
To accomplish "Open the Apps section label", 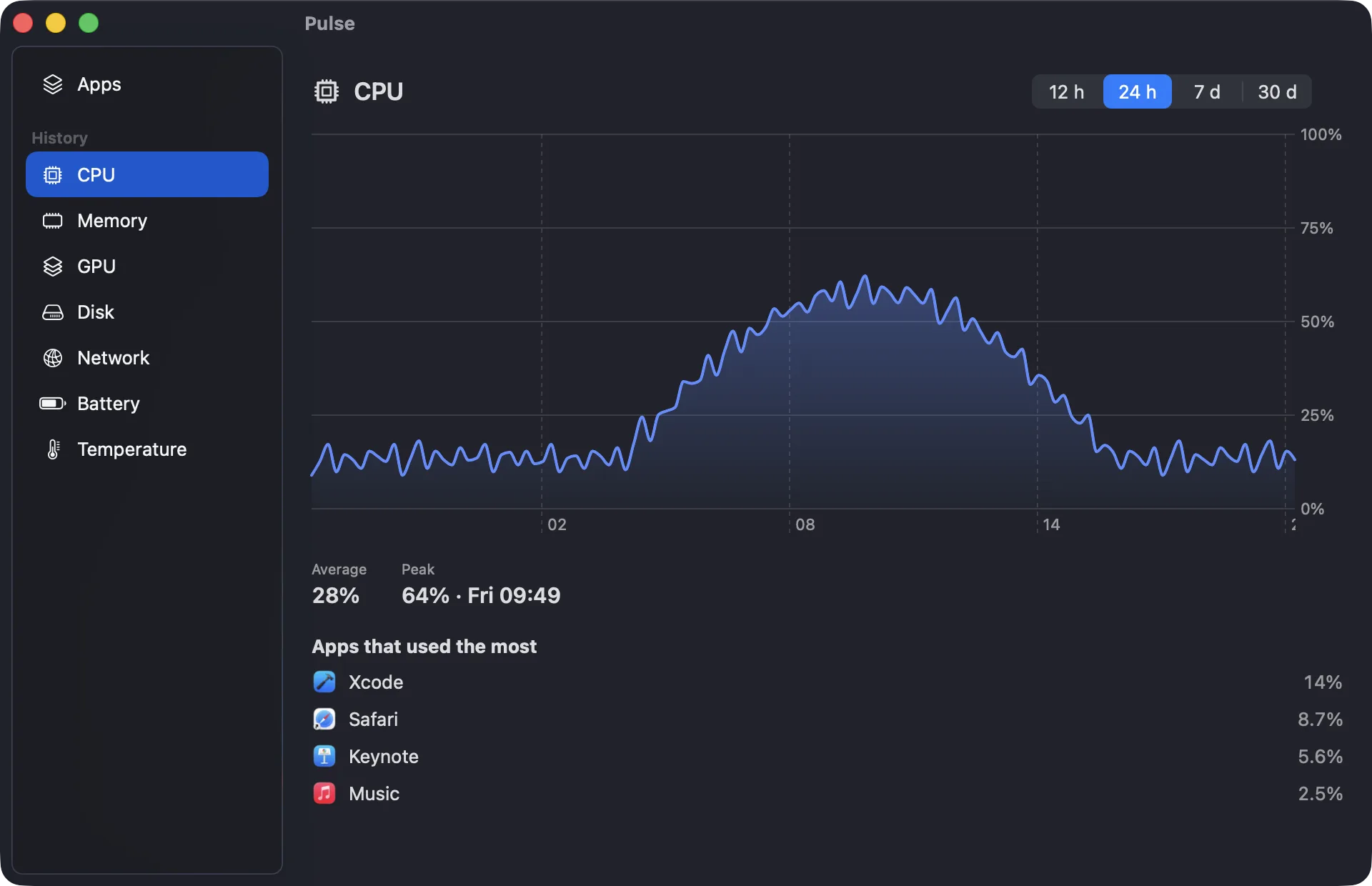I will pos(99,84).
